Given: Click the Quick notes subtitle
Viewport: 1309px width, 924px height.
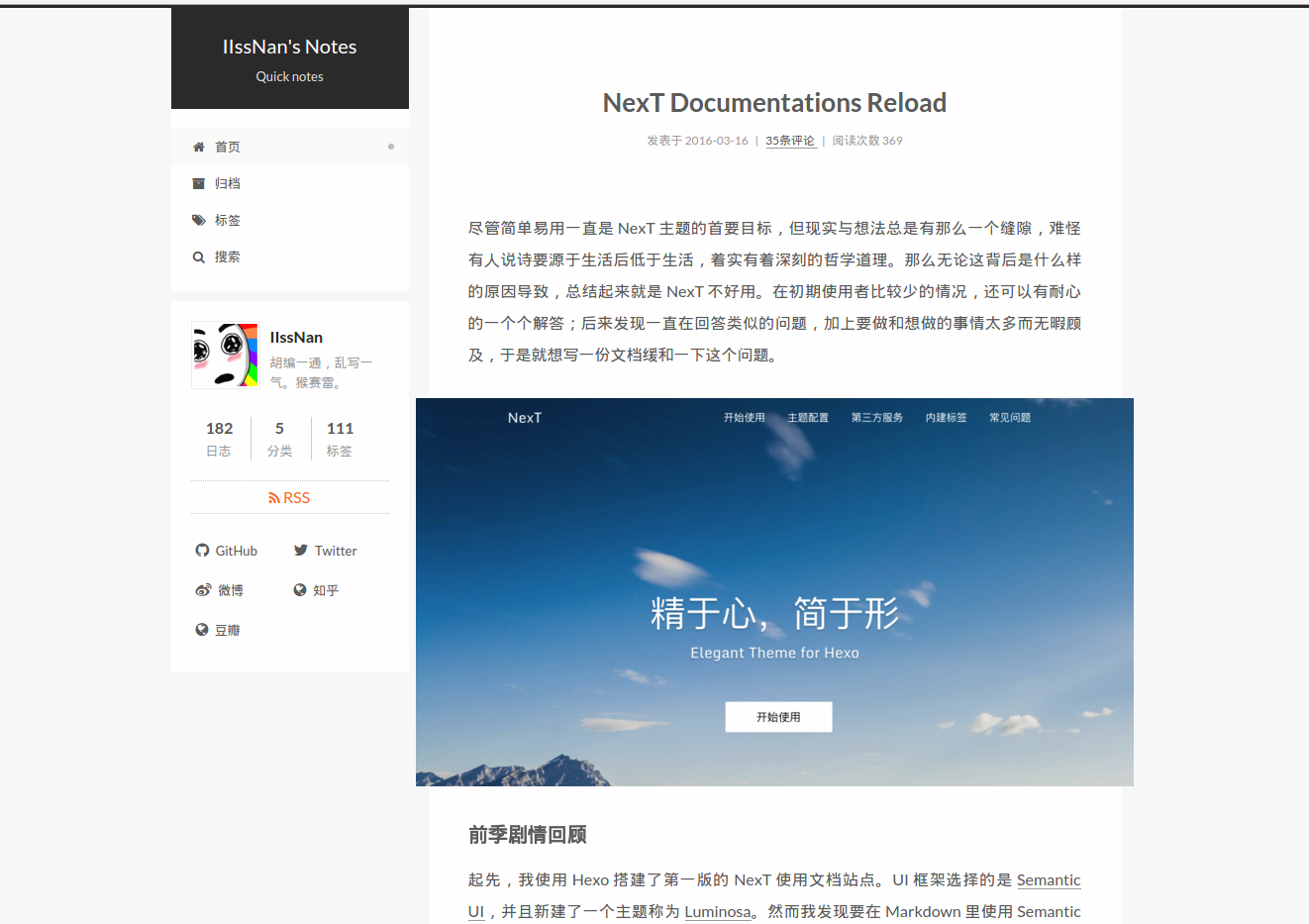Looking at the screenshot, I should click(x=289, y=76).
